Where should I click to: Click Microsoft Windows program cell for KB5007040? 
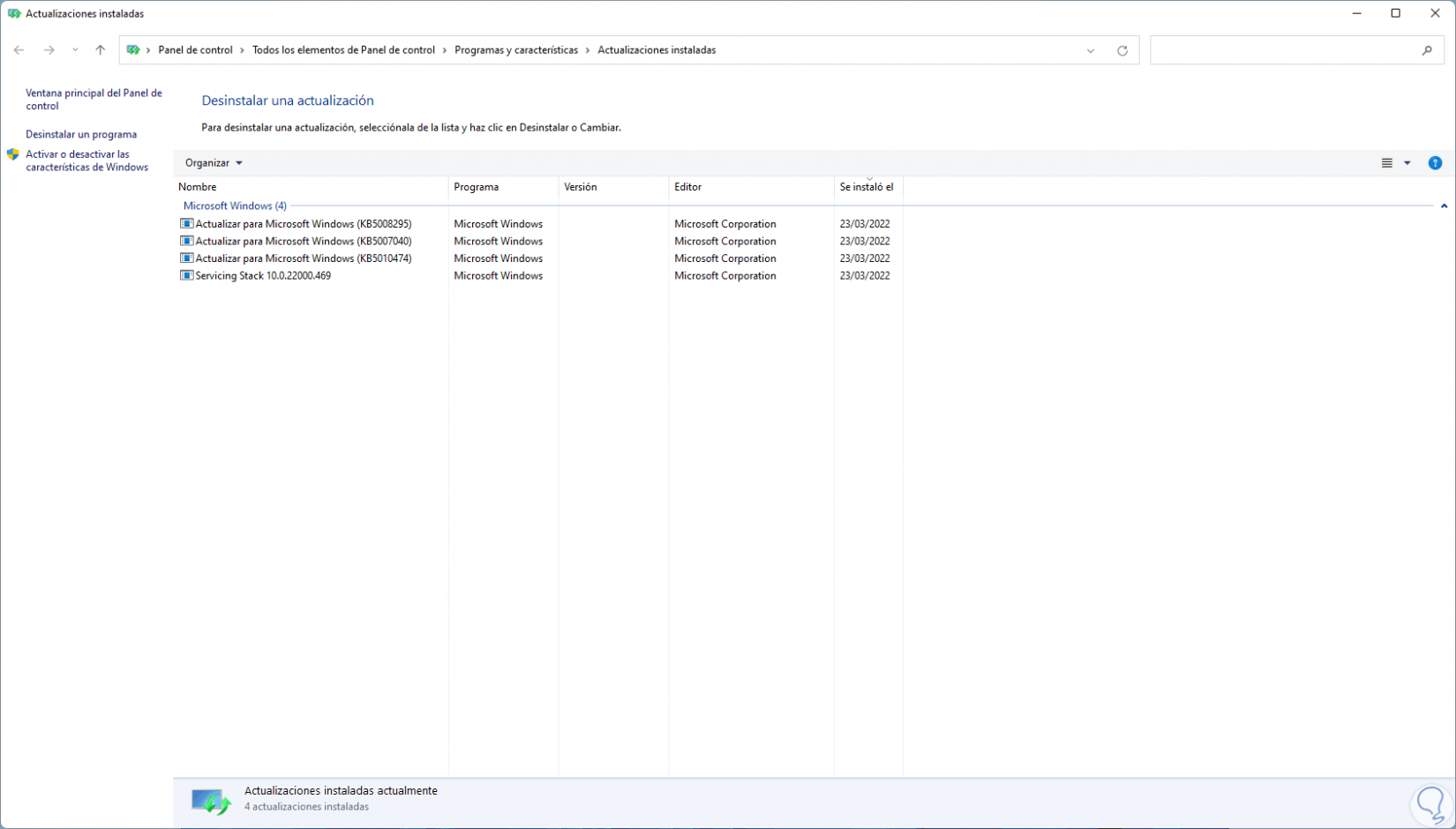(x=499, y=242)
